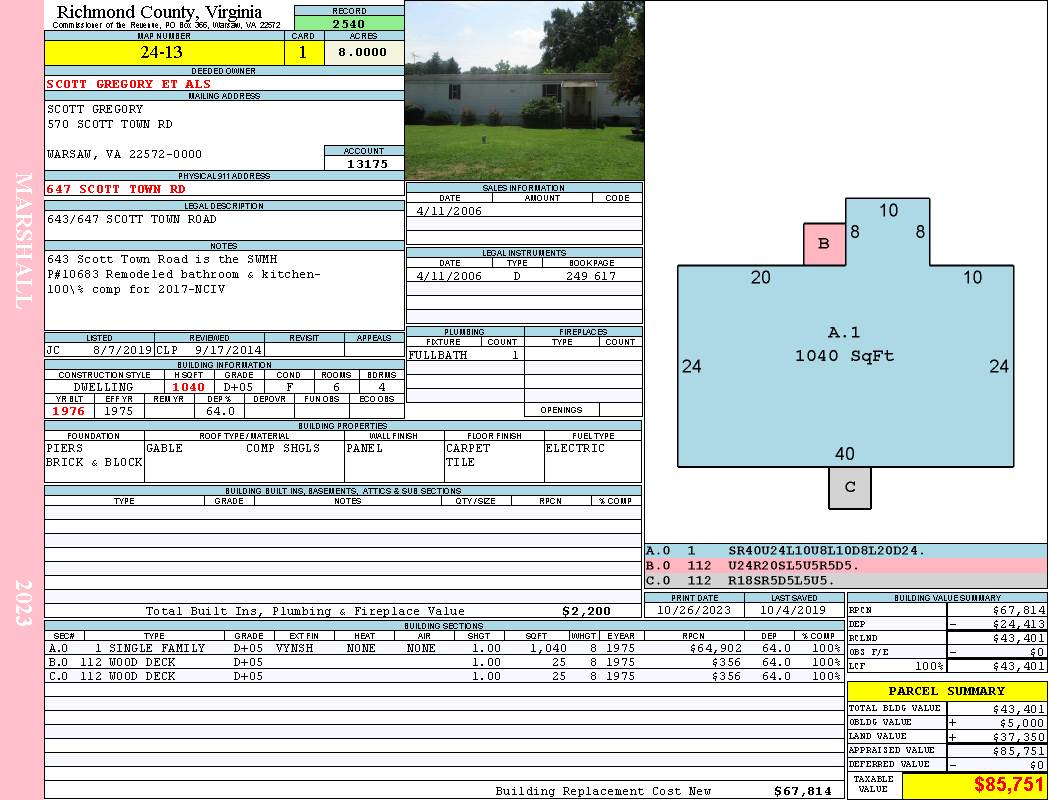This screenshot has width=1050, height=800.
Task: Select the blue A.1 1040 SqFt area
Action: [x=844, y=345]
